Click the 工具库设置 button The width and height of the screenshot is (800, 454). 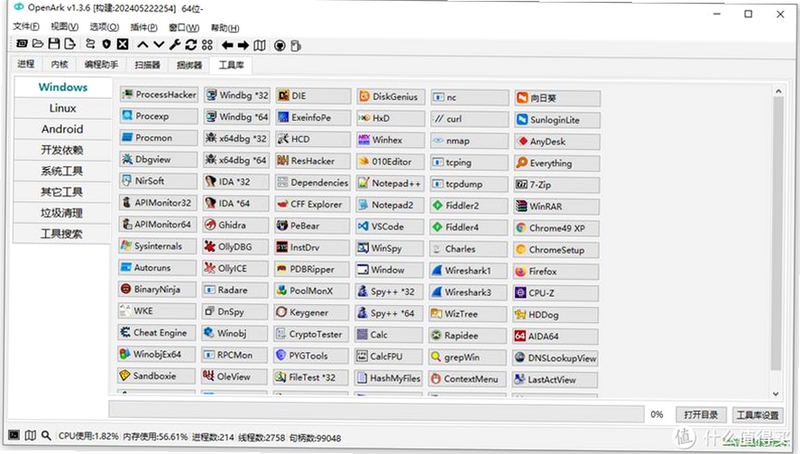758,415
